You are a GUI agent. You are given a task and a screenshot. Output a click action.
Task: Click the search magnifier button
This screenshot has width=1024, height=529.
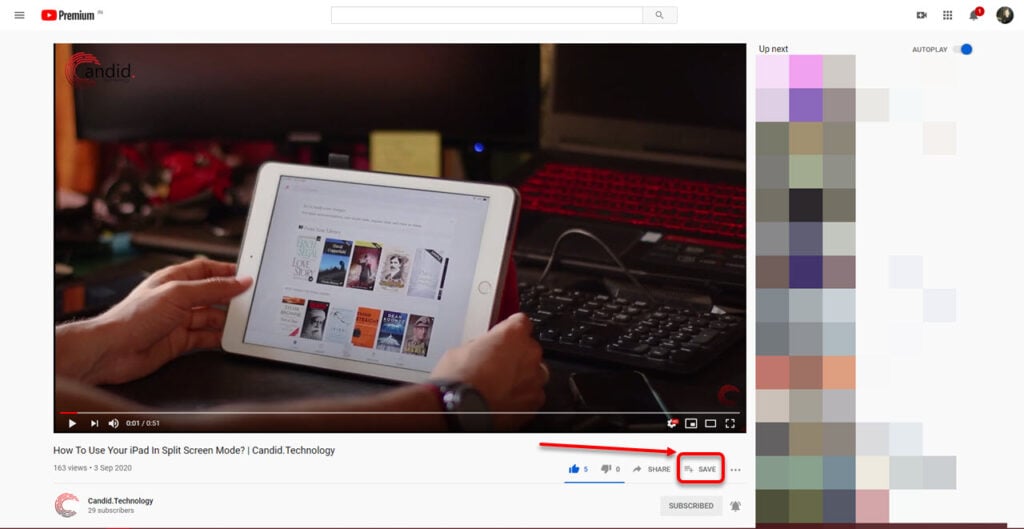660,15
